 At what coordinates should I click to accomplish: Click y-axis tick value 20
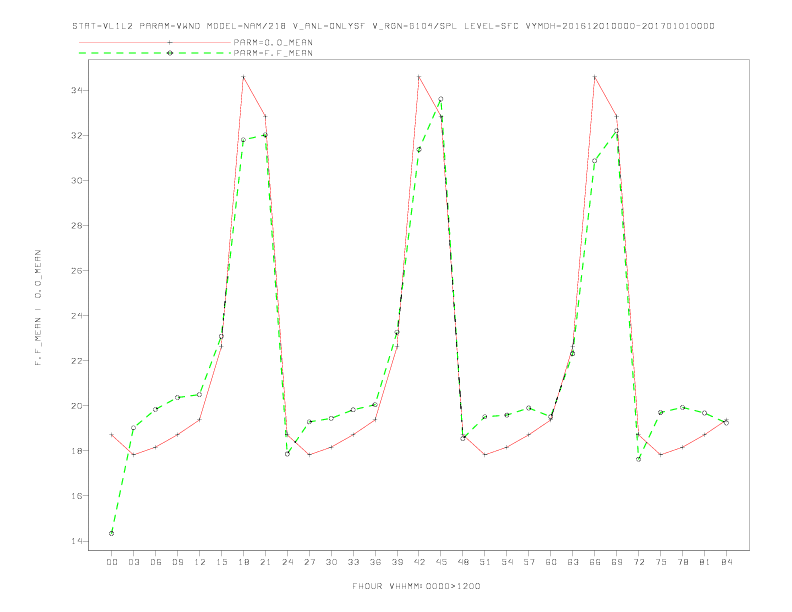tap(77, 405)
